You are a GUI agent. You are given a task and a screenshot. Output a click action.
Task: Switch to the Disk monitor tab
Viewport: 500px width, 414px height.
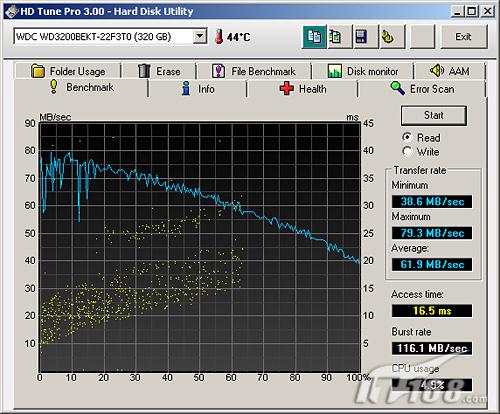363,71
